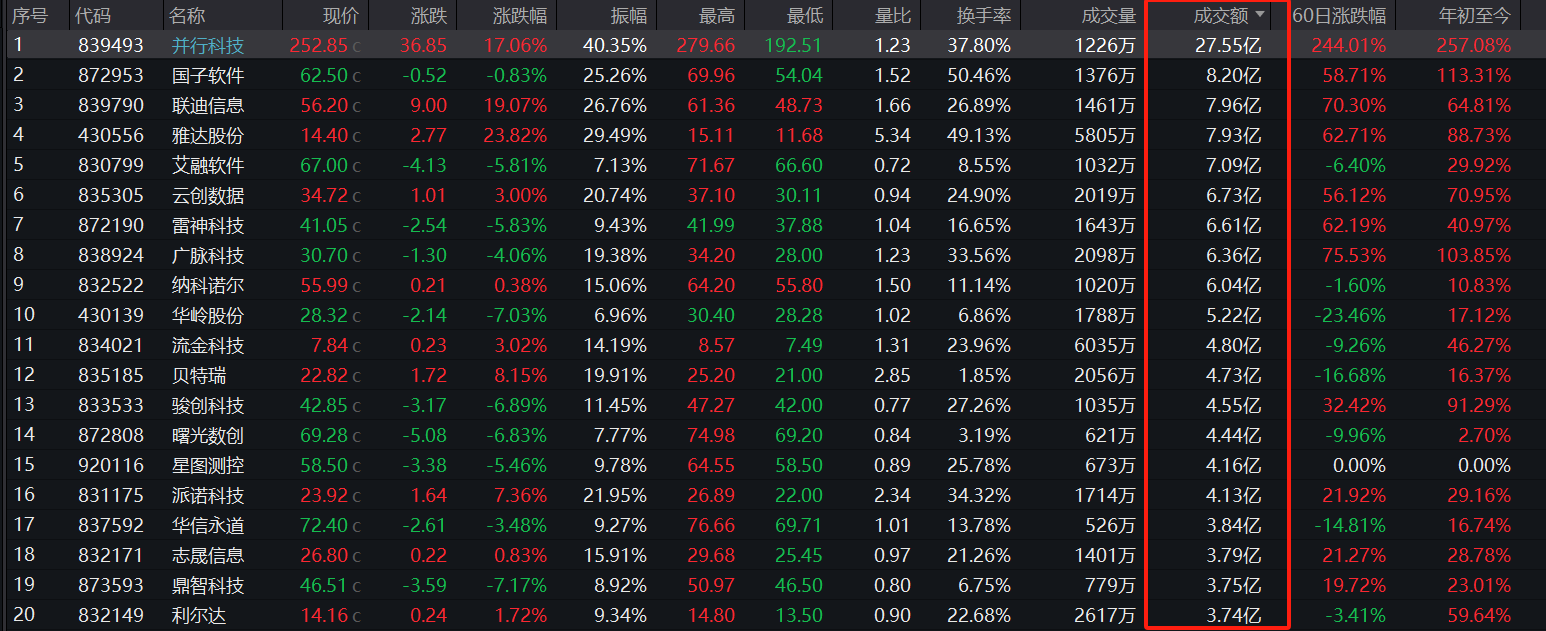This screenshot has width=1546, height=631.
Task: Select stock code 920116
Action: (110, 465)
